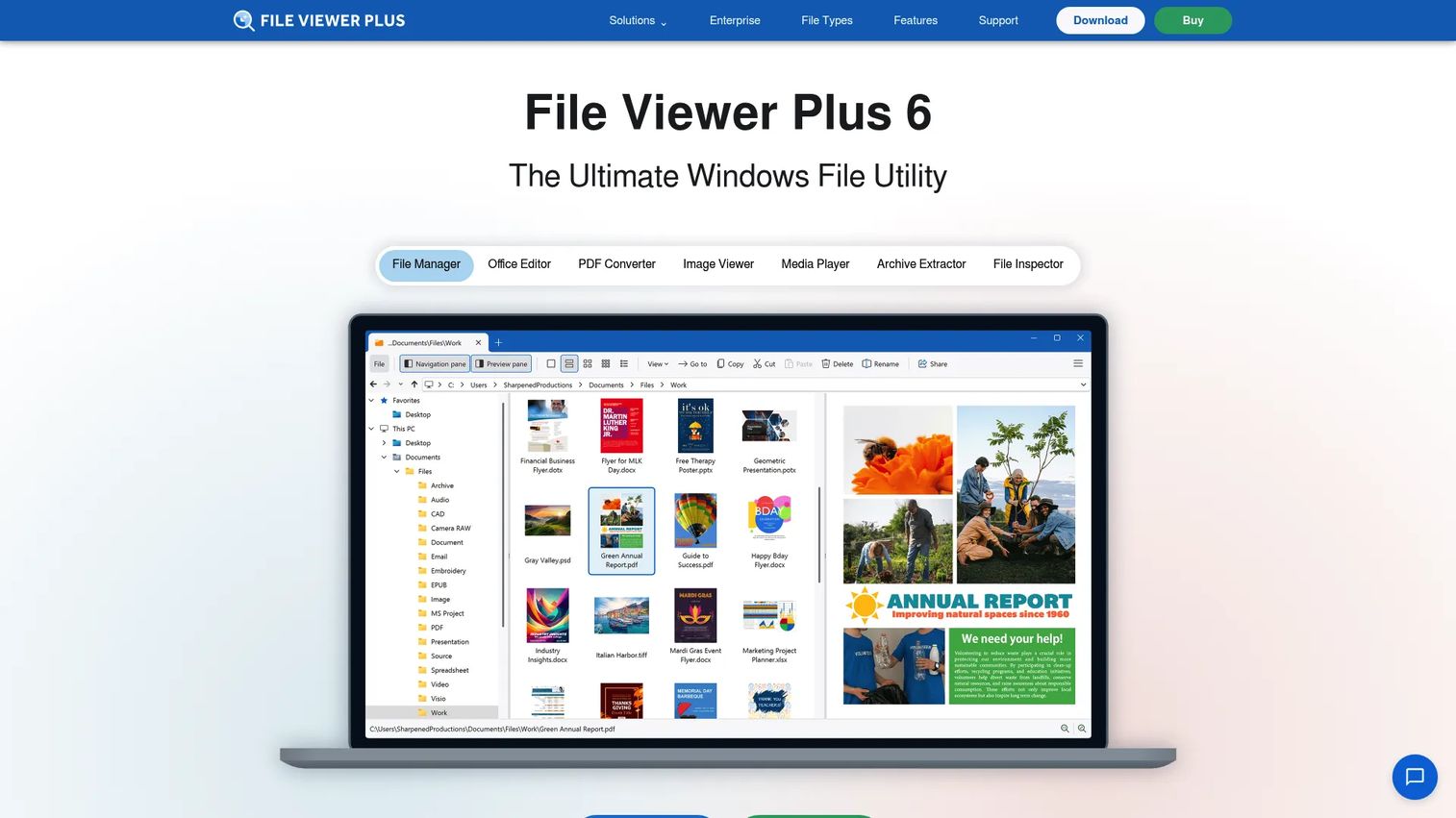Open the View dropdown in the app toolbar
This screenshot has width=1456, height=818.
[x=658, y=364]
